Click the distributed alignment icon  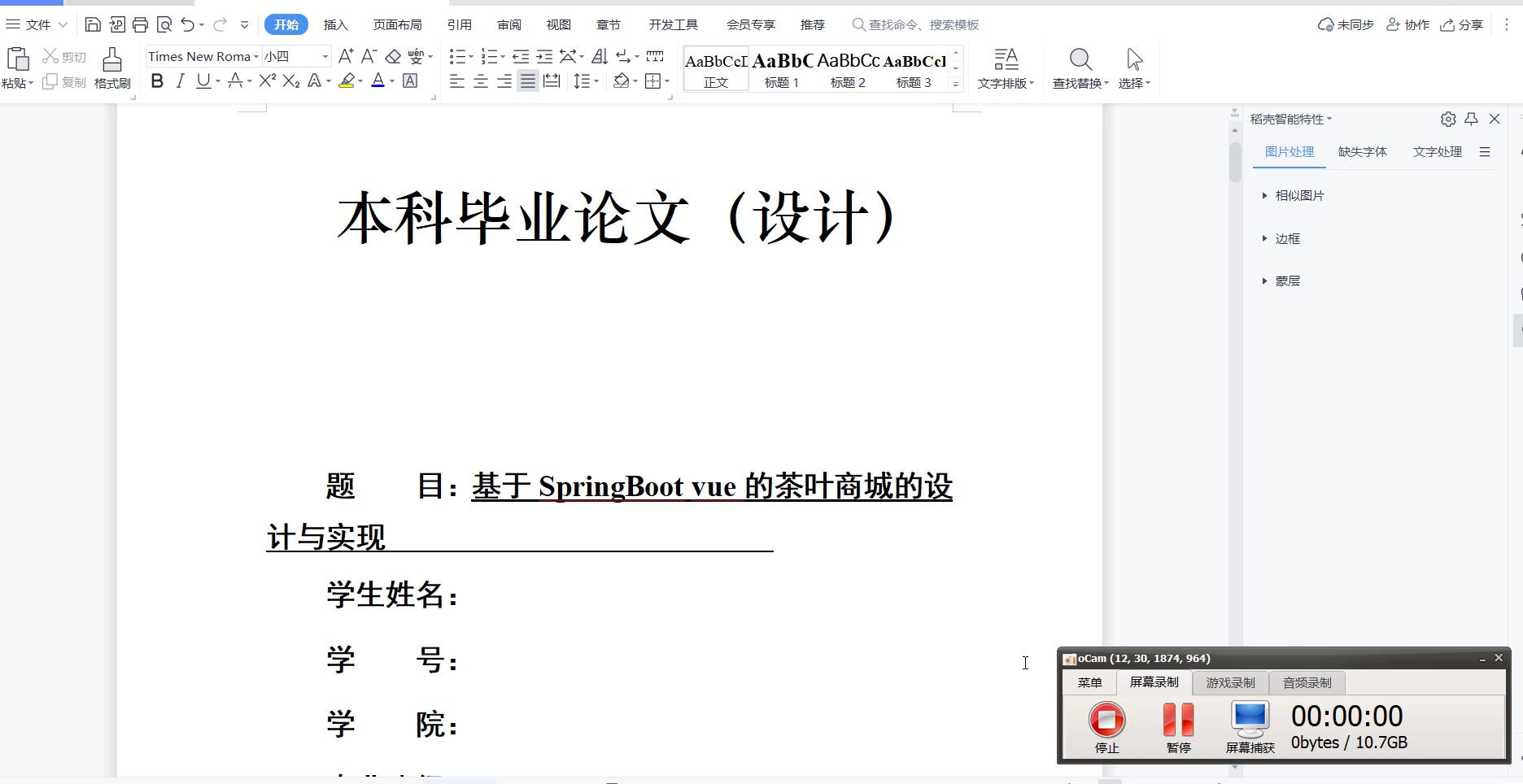[x=552, y=81]
